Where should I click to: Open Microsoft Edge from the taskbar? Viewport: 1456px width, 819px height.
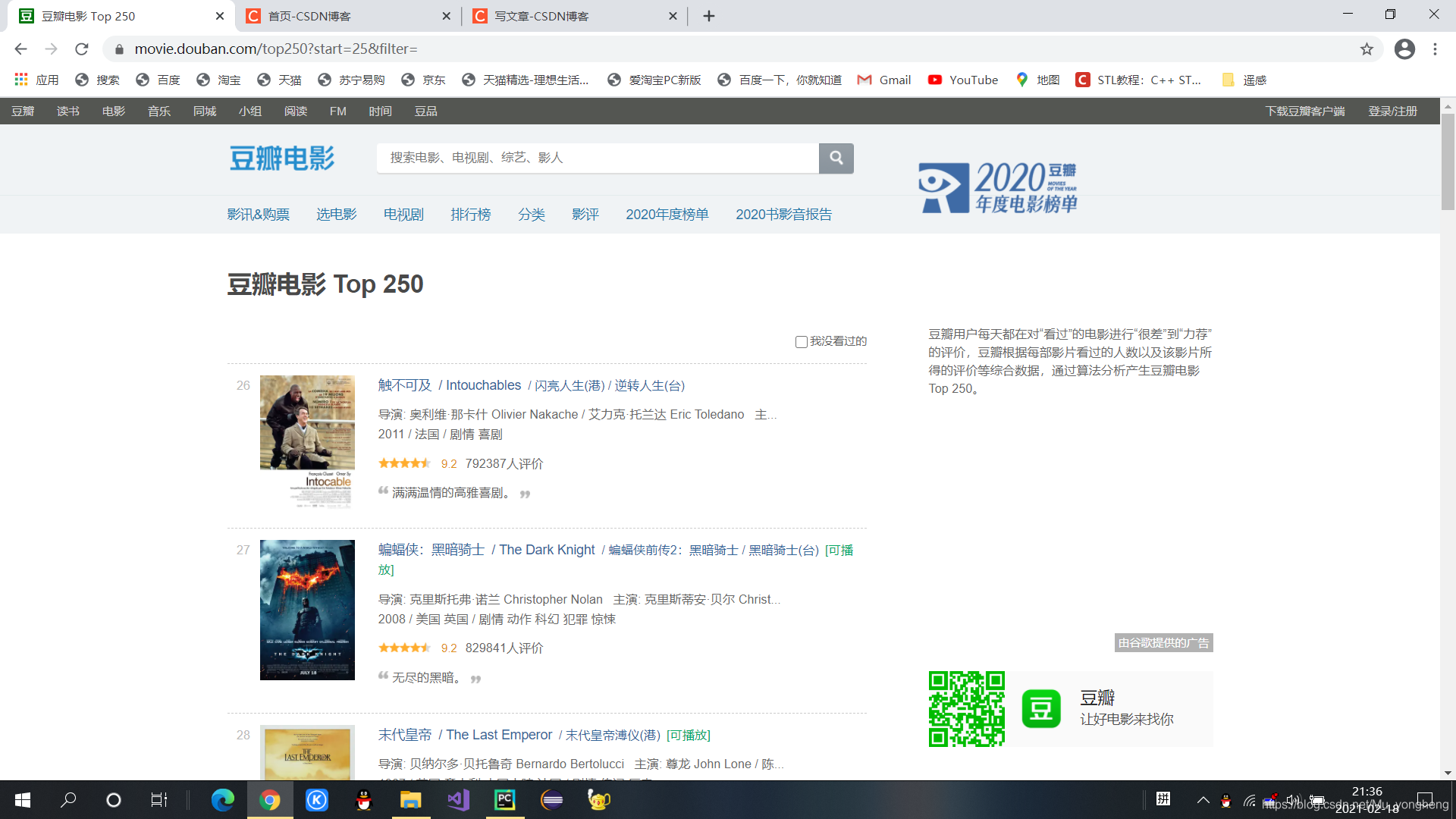(x=222, y=800)
